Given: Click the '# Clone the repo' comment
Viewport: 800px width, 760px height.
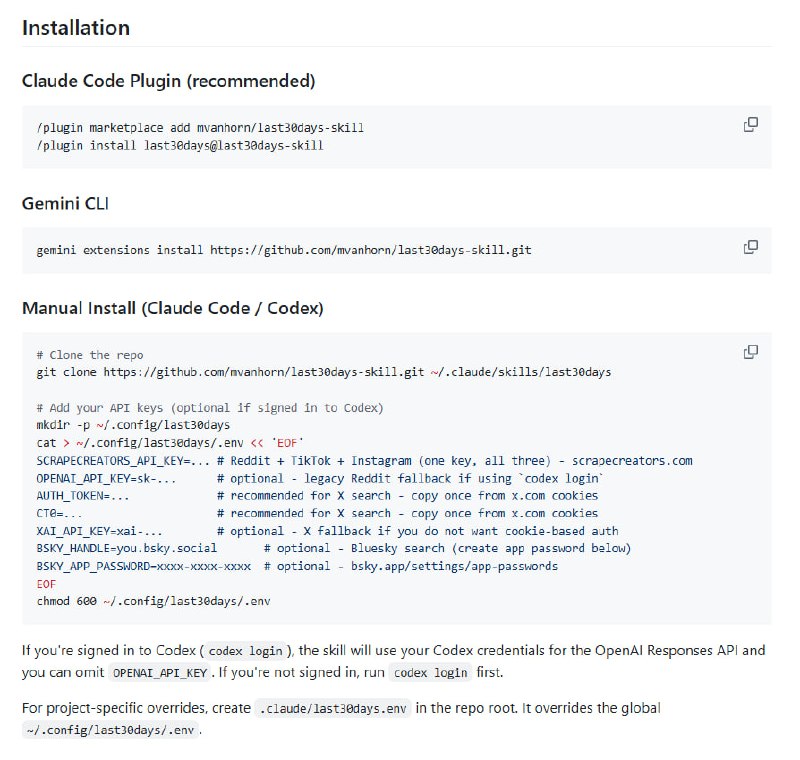Looking at the screenshot, I should point(90,355).
